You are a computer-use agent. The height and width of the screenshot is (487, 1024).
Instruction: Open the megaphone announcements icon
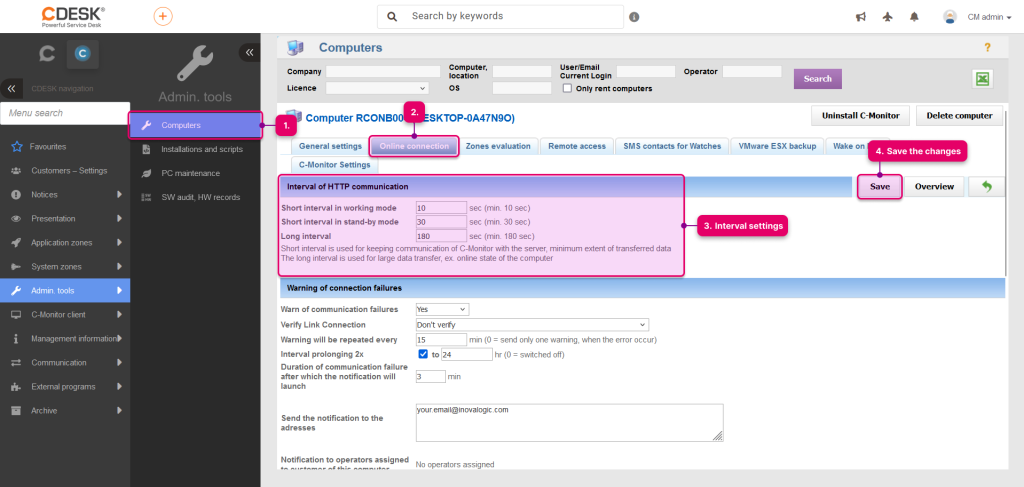(861, 18)
